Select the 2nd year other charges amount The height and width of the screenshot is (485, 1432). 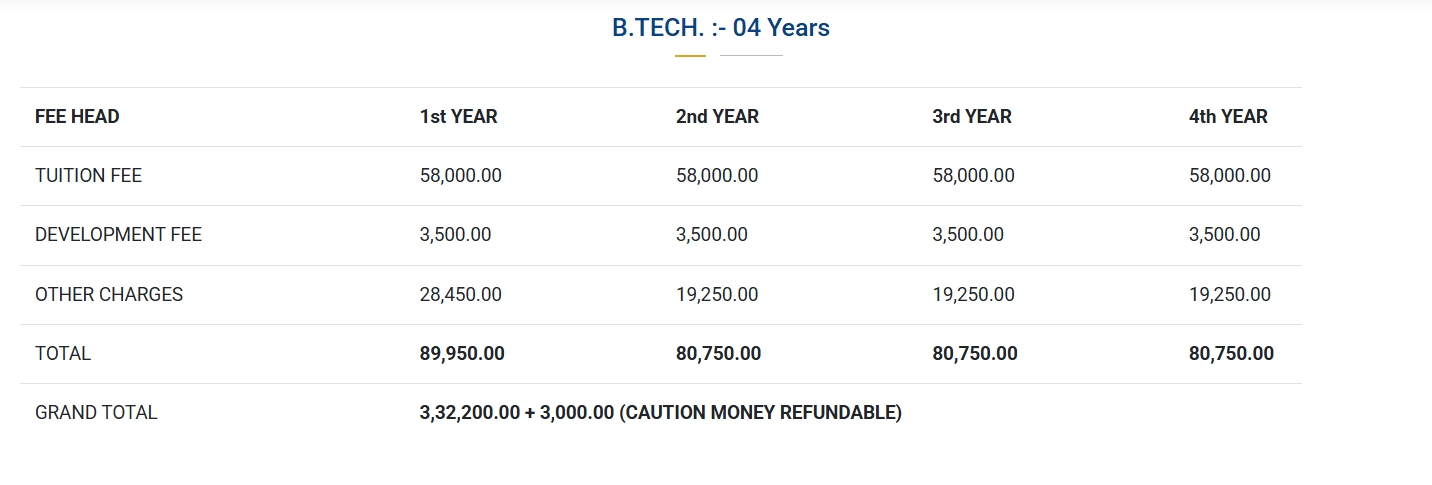tap(716, 295)
